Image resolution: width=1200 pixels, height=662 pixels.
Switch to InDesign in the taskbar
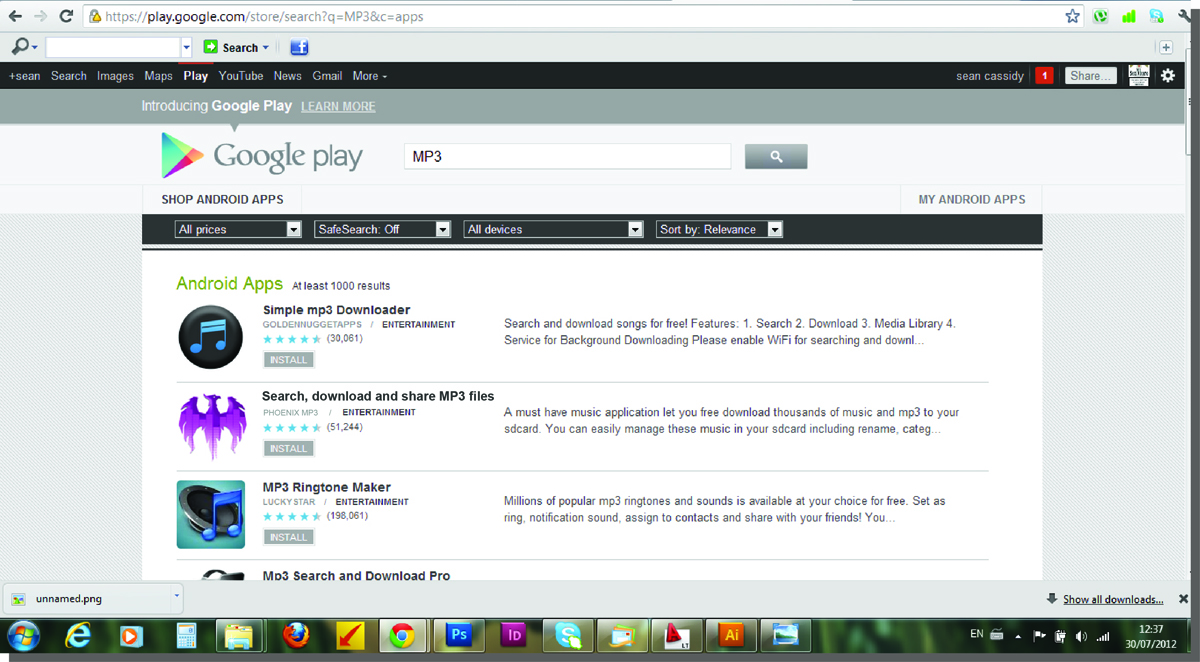coord(514,636)
